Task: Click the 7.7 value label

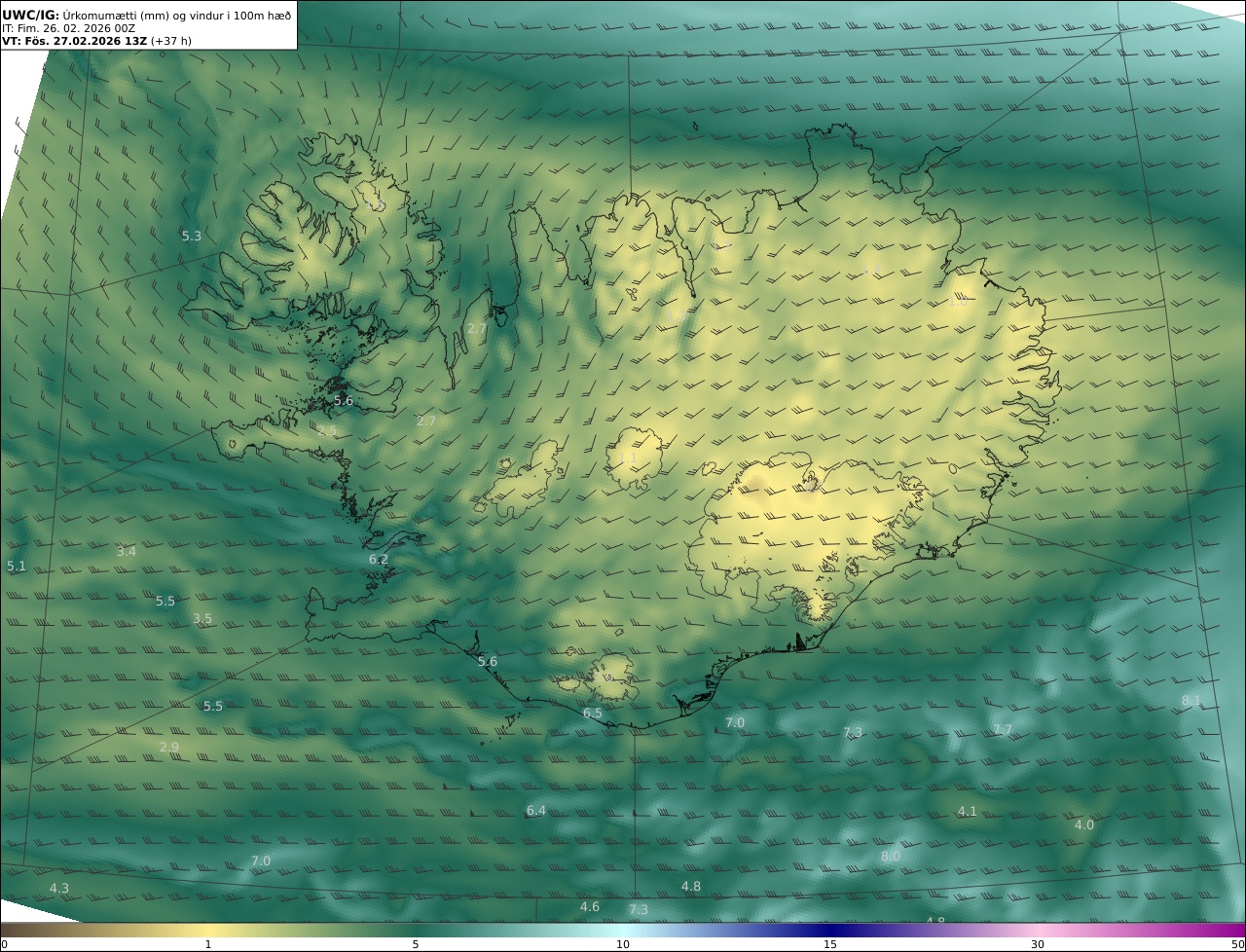Action: coord(1003,730)
